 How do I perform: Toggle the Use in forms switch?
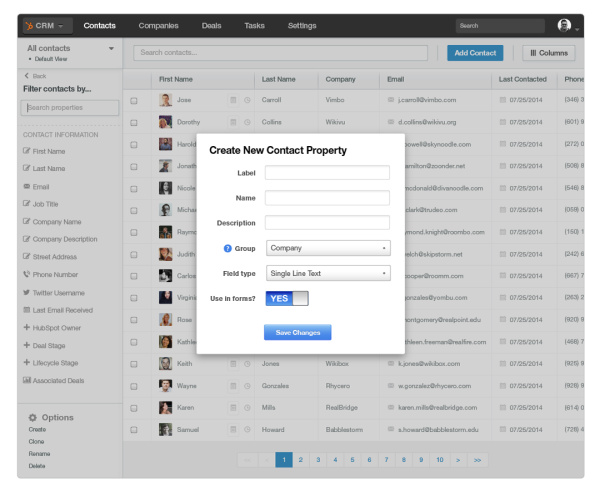click(x=287, y=298)
